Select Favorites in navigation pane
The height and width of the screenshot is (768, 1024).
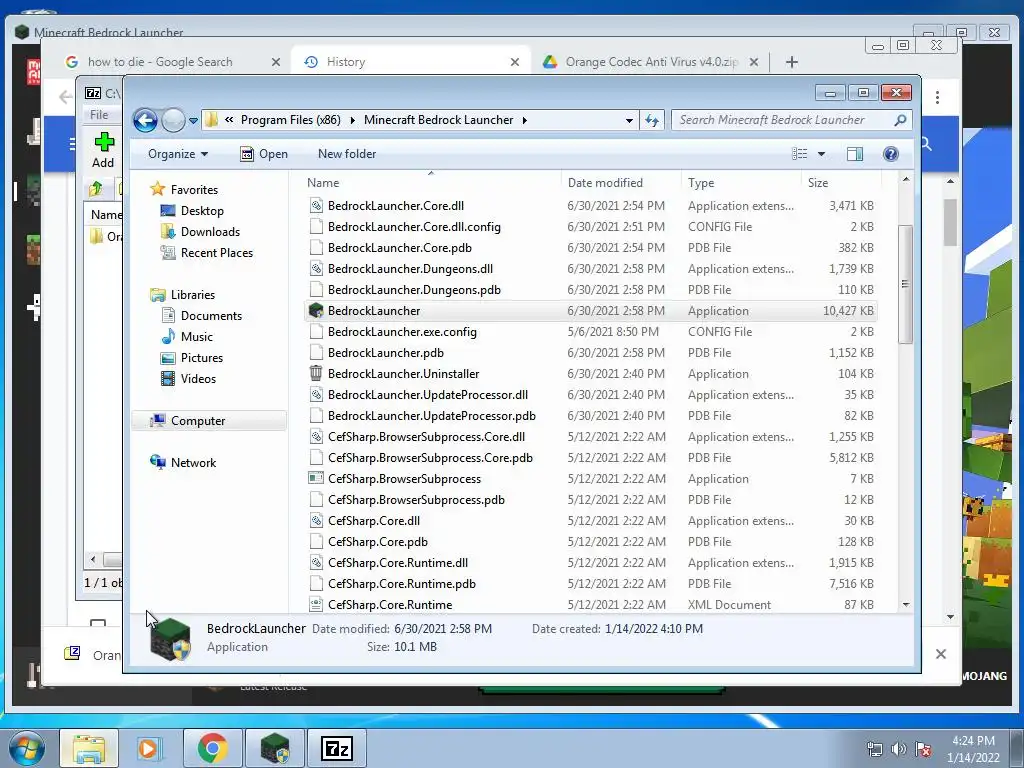(x=194, y=190)
